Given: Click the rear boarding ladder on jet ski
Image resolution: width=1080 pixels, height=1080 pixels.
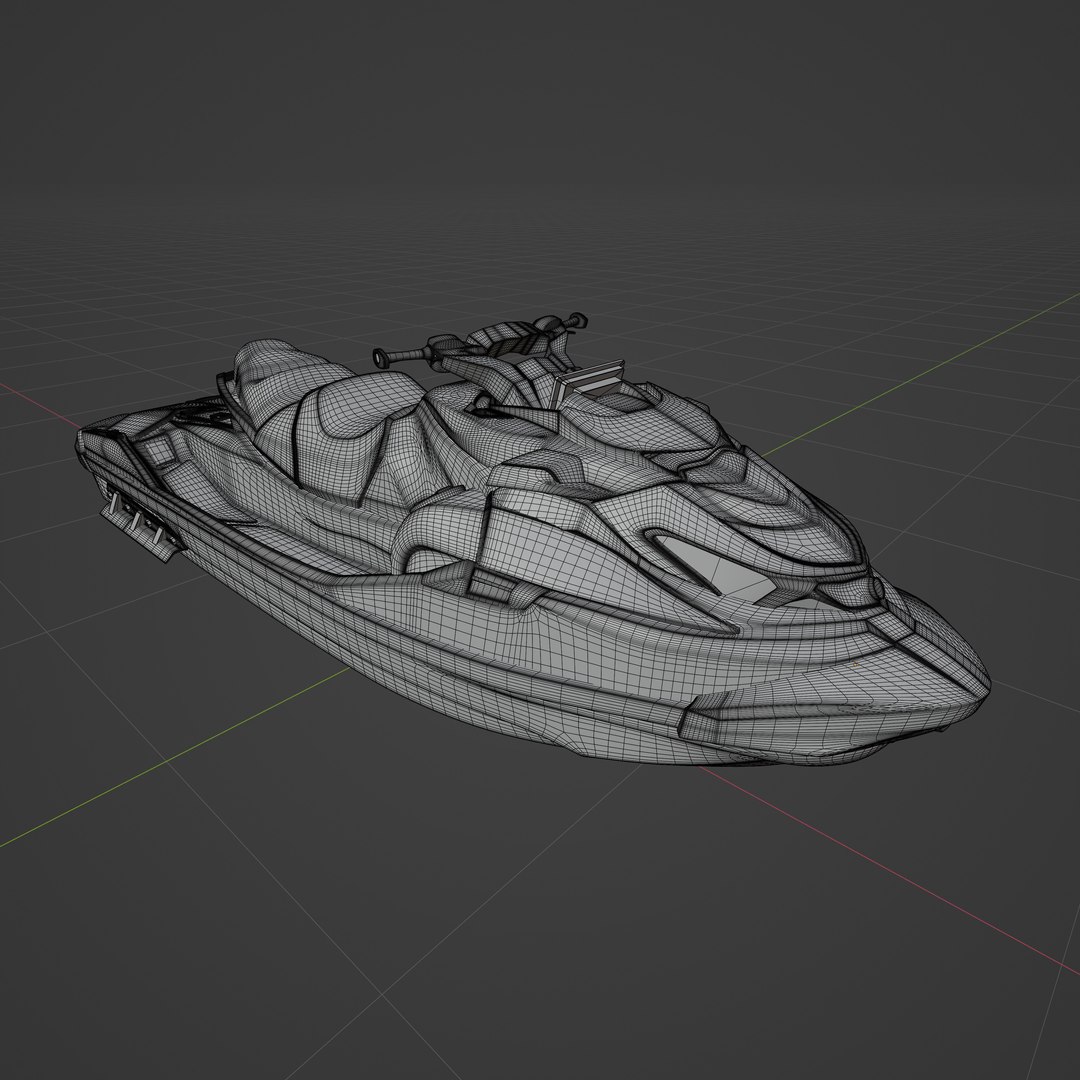Looking at the screenshot, I should tap(141, 525).
